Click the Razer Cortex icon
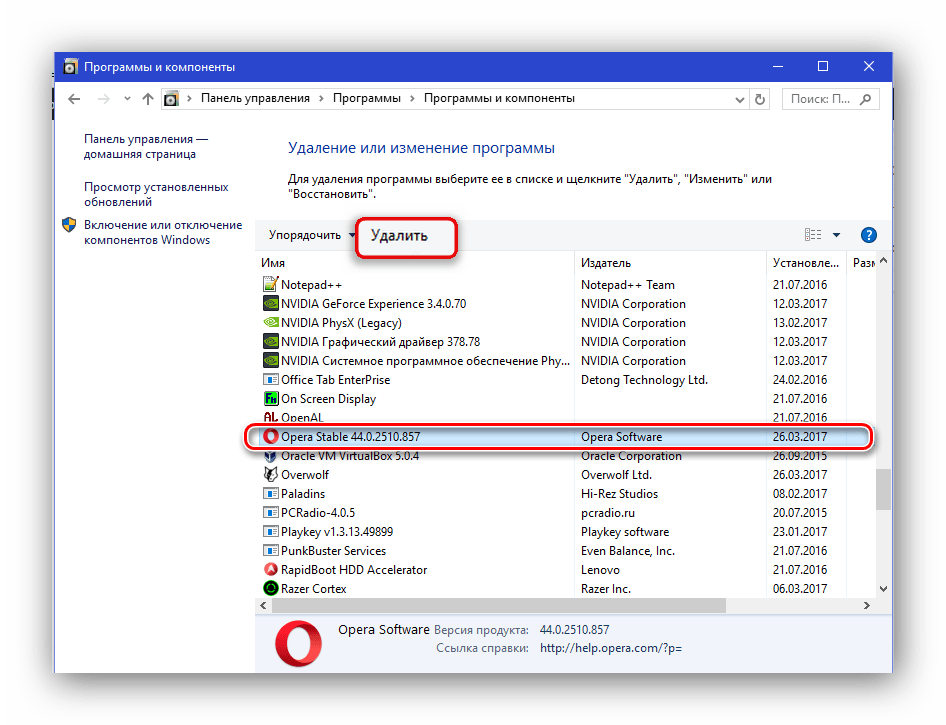Screen dimensions: 946x725 [x=270, y=589]
